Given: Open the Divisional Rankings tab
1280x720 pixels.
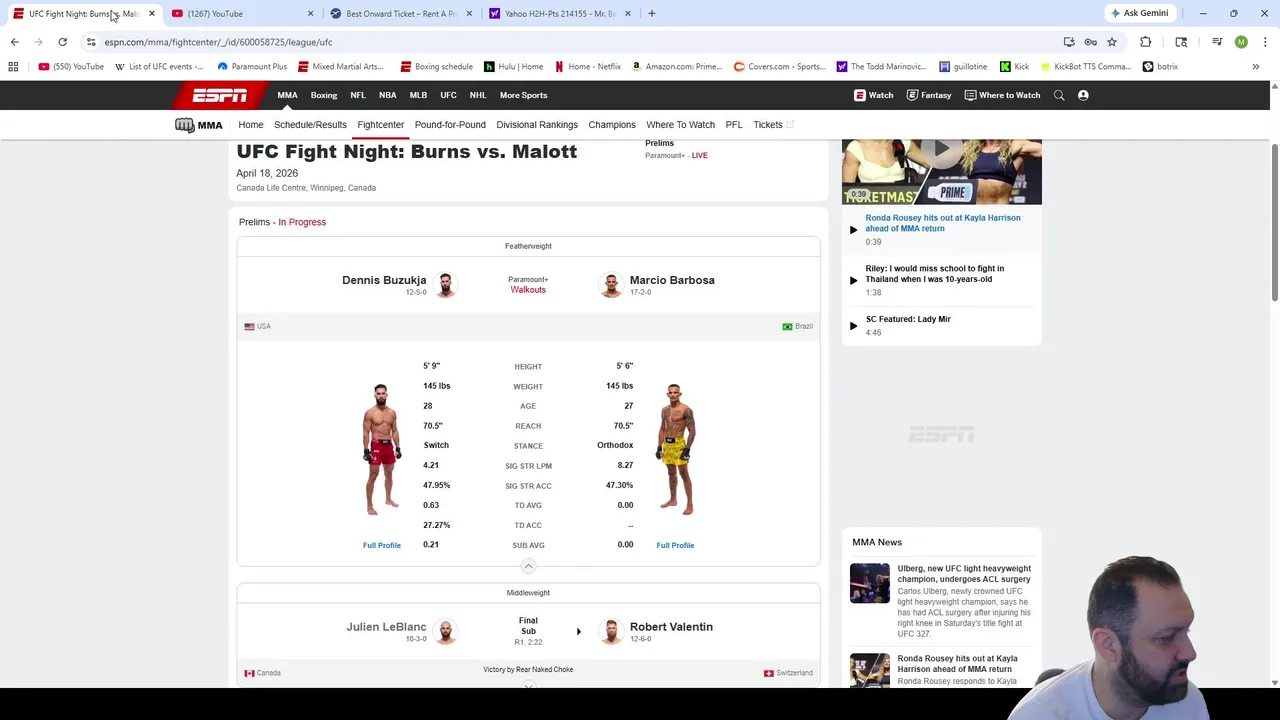Looking at the screenshot, I should (x=537, y=125).
